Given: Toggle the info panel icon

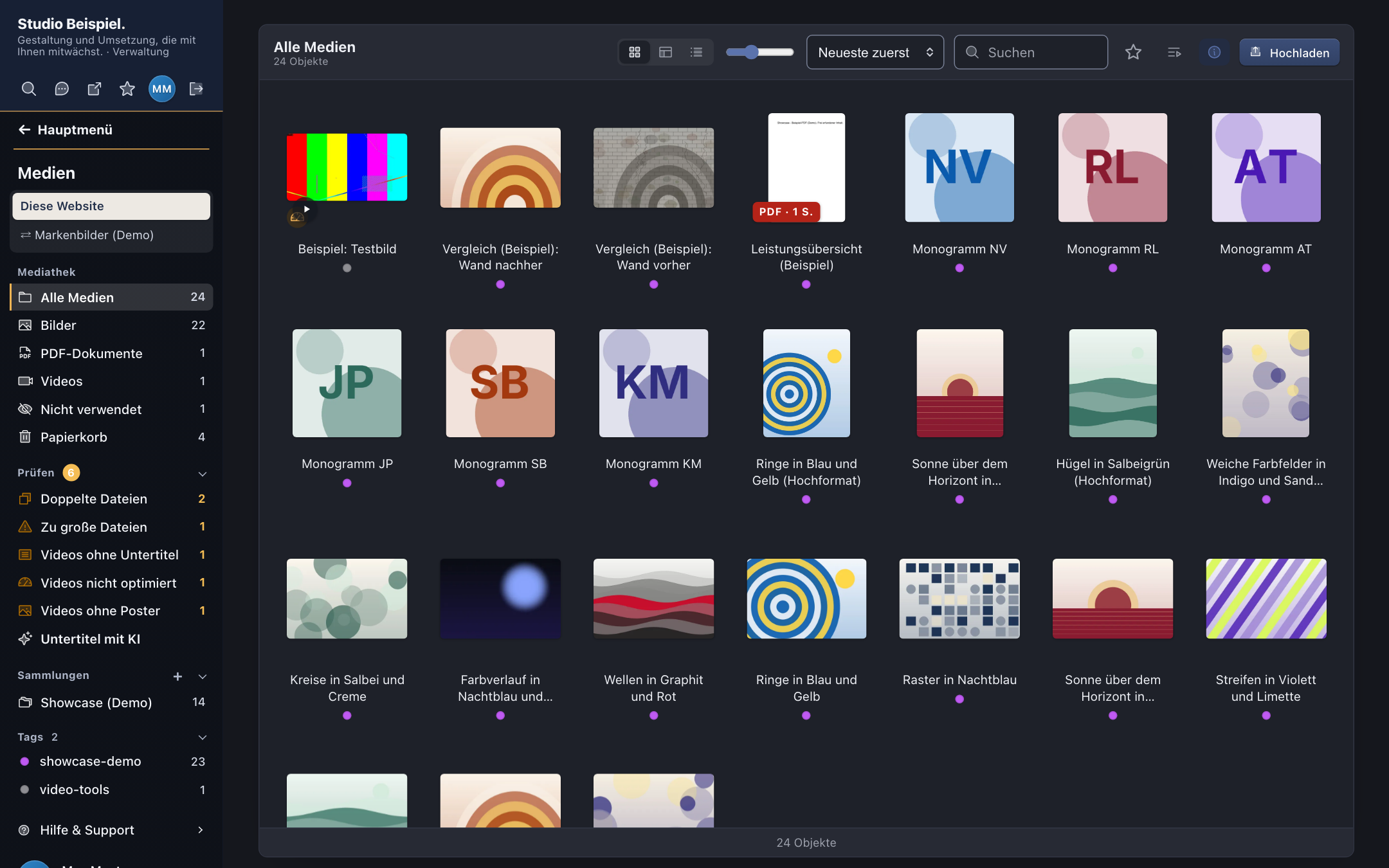Looking at the screenshot, I should [x=1214, y=52].
